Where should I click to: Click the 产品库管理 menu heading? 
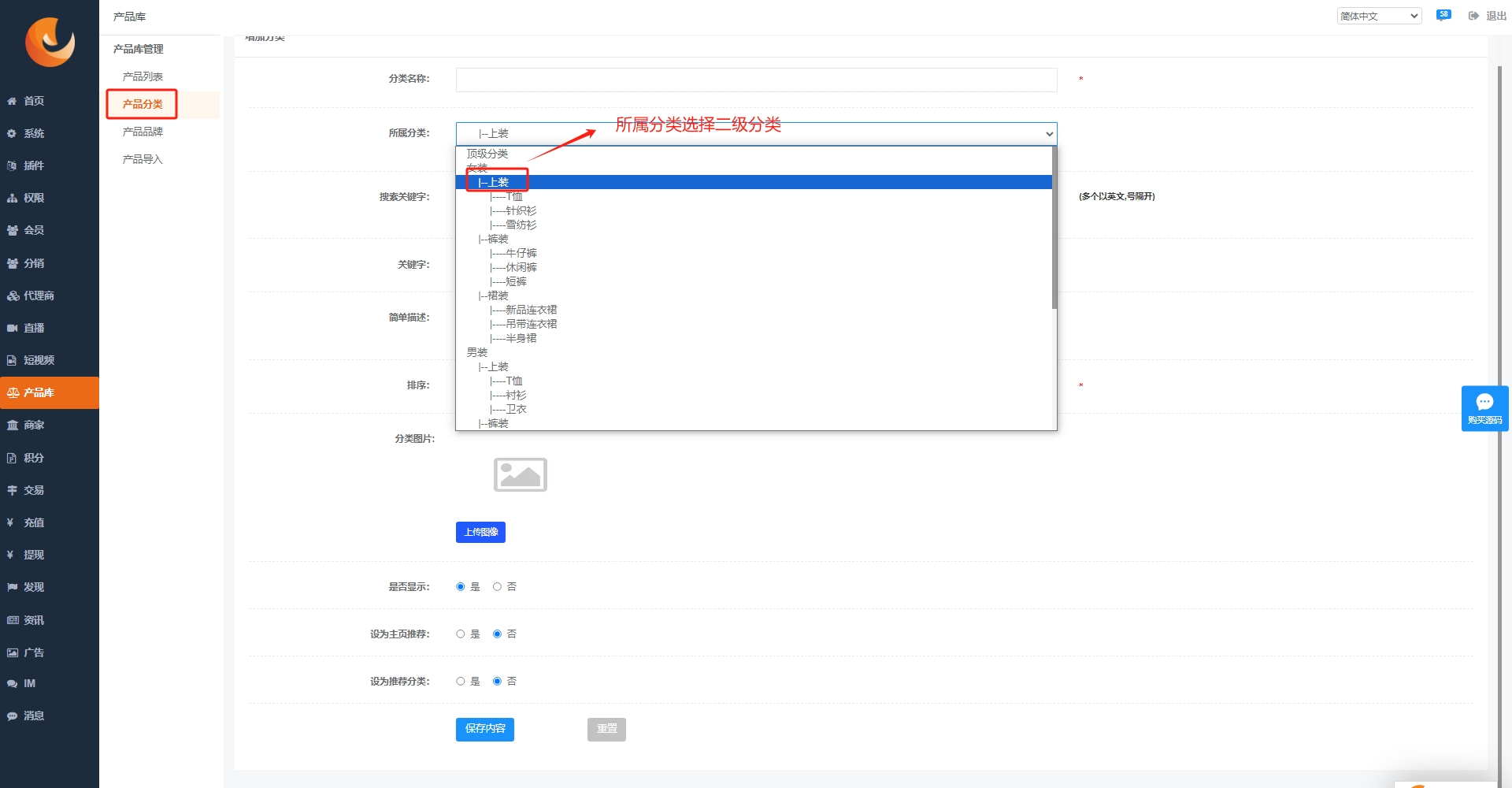pyautogui.click(x=139, y=49)
